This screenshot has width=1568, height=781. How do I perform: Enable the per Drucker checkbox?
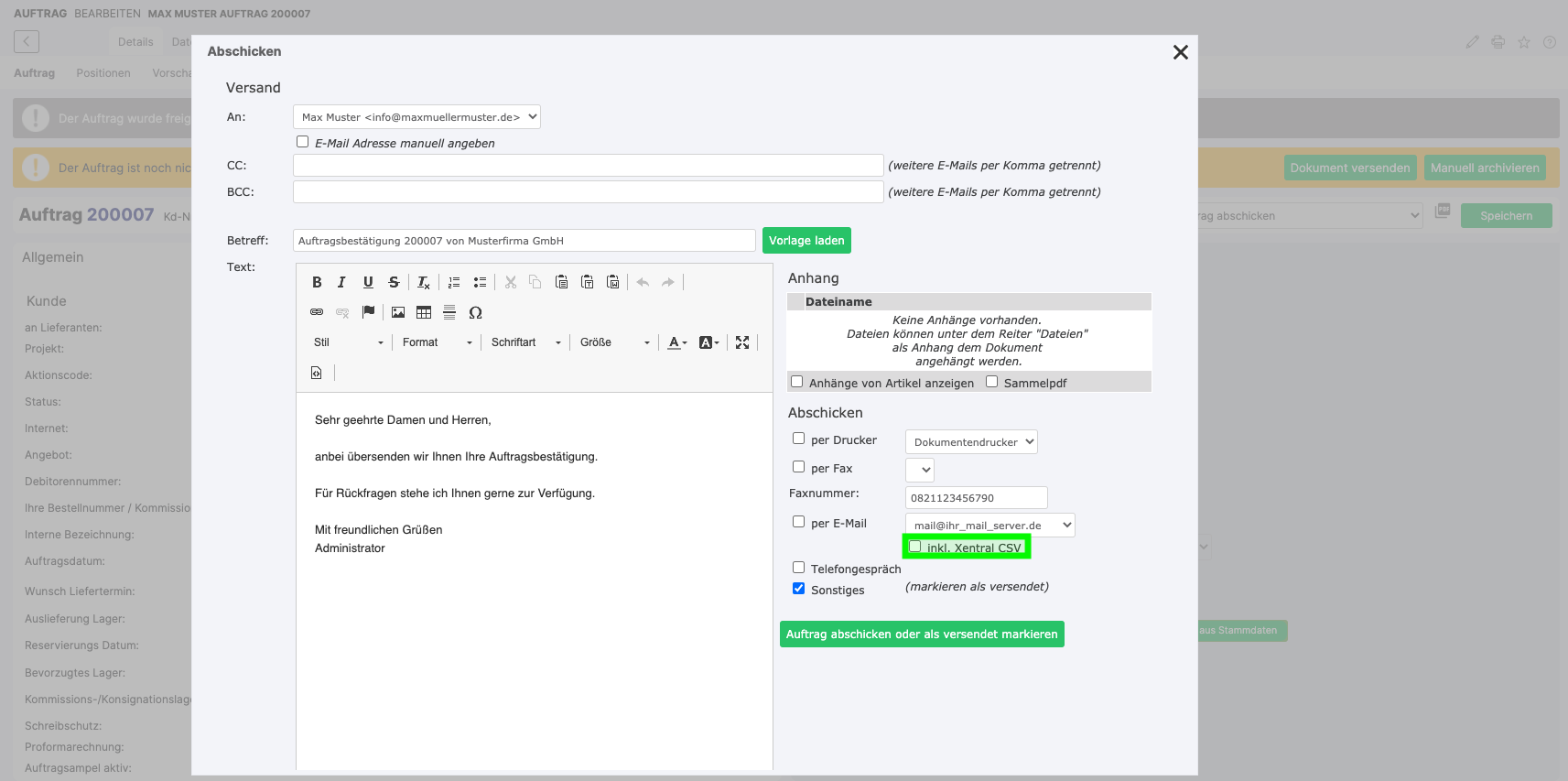(798, 439)
